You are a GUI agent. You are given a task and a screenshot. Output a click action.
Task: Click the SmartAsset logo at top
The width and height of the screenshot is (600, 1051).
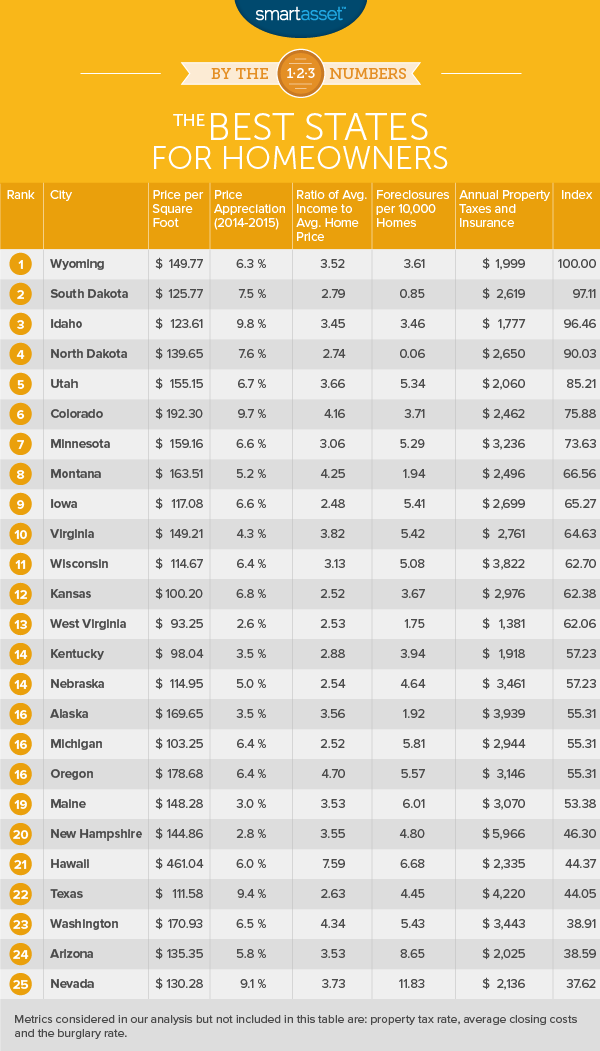pyautogui.click(x=300, y=14)
